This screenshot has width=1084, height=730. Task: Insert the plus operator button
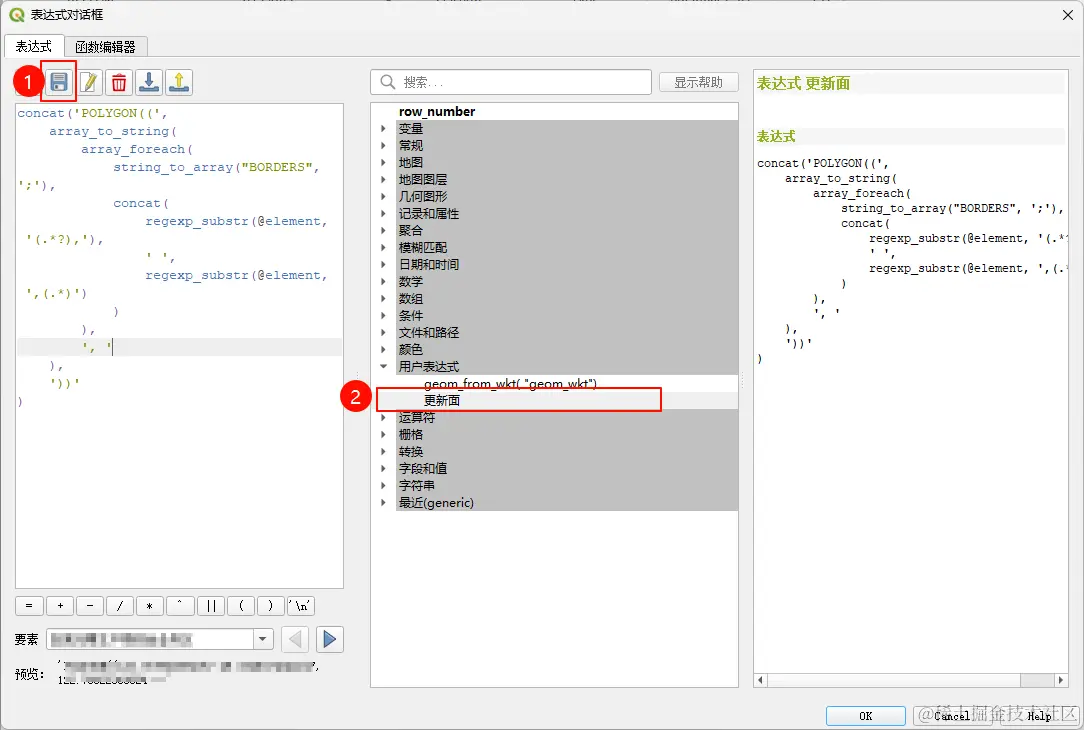pyautogui.click(x=60, y=606)
